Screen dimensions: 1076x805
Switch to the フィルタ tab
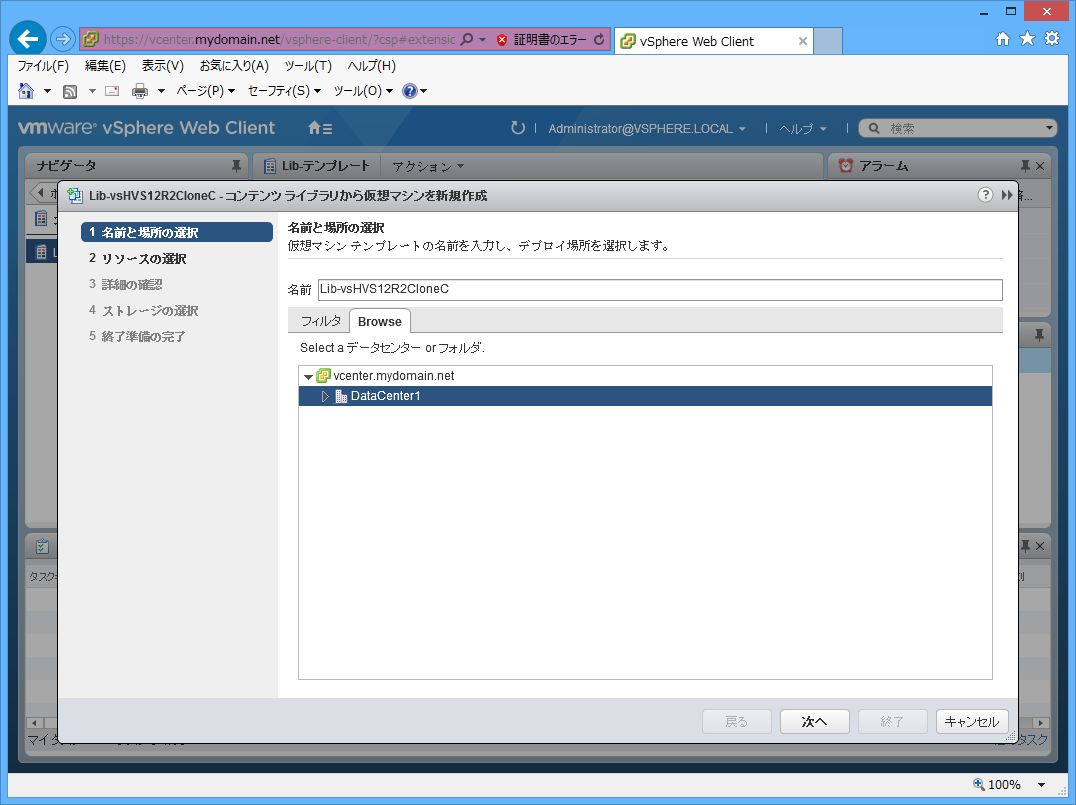coord(320,321)
